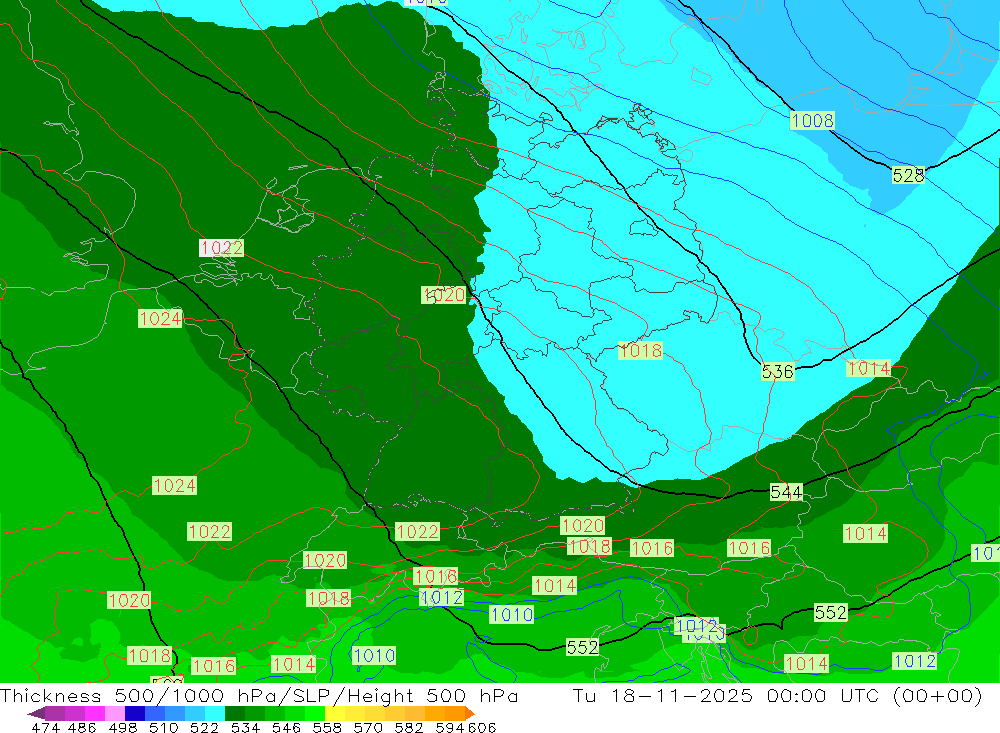Click the legend value 582
The image size is (1000, 733).
[408, 727]
